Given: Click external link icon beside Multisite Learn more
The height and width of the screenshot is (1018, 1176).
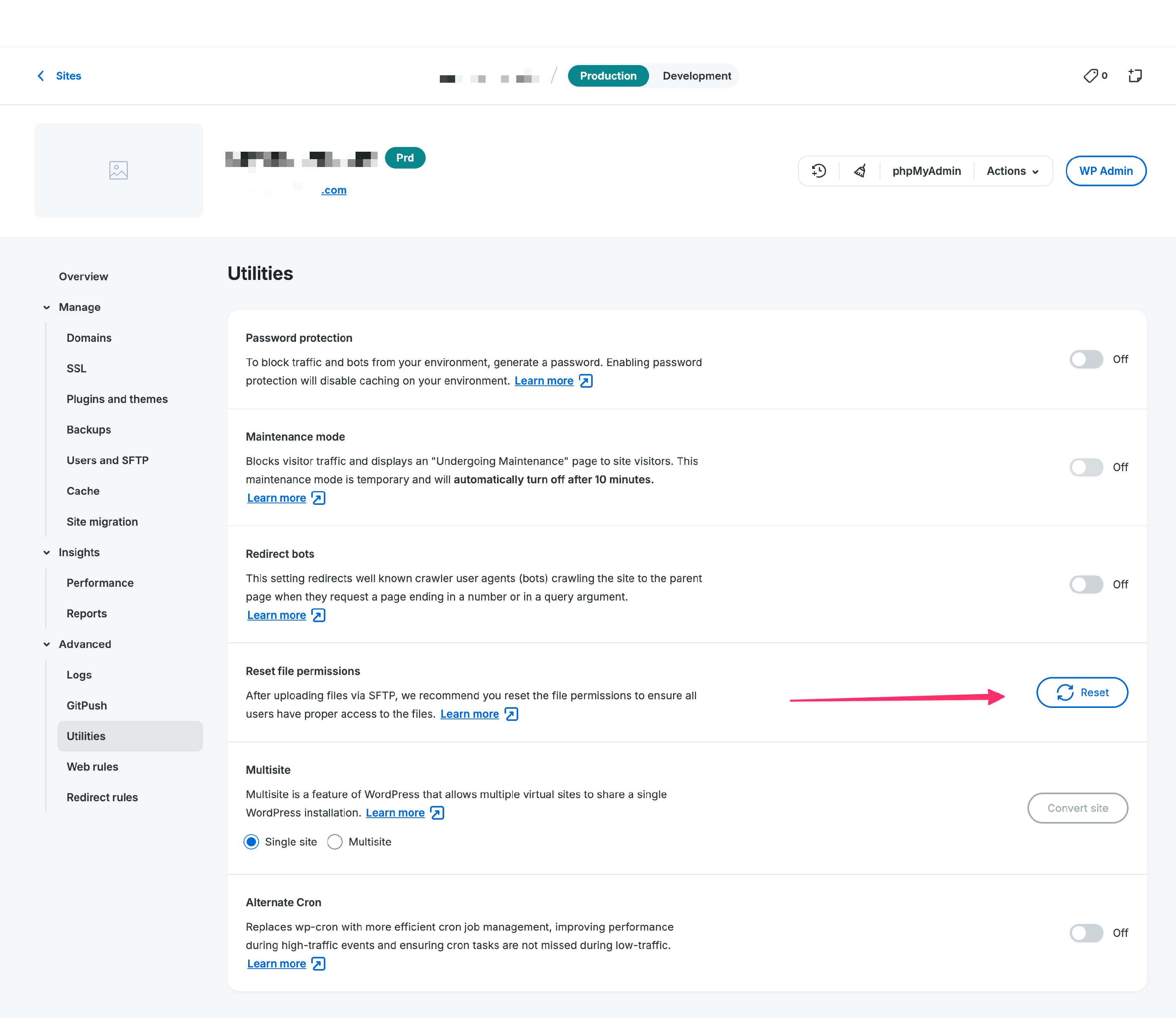Looking at the screenshot, I should (x=437, y=813).
